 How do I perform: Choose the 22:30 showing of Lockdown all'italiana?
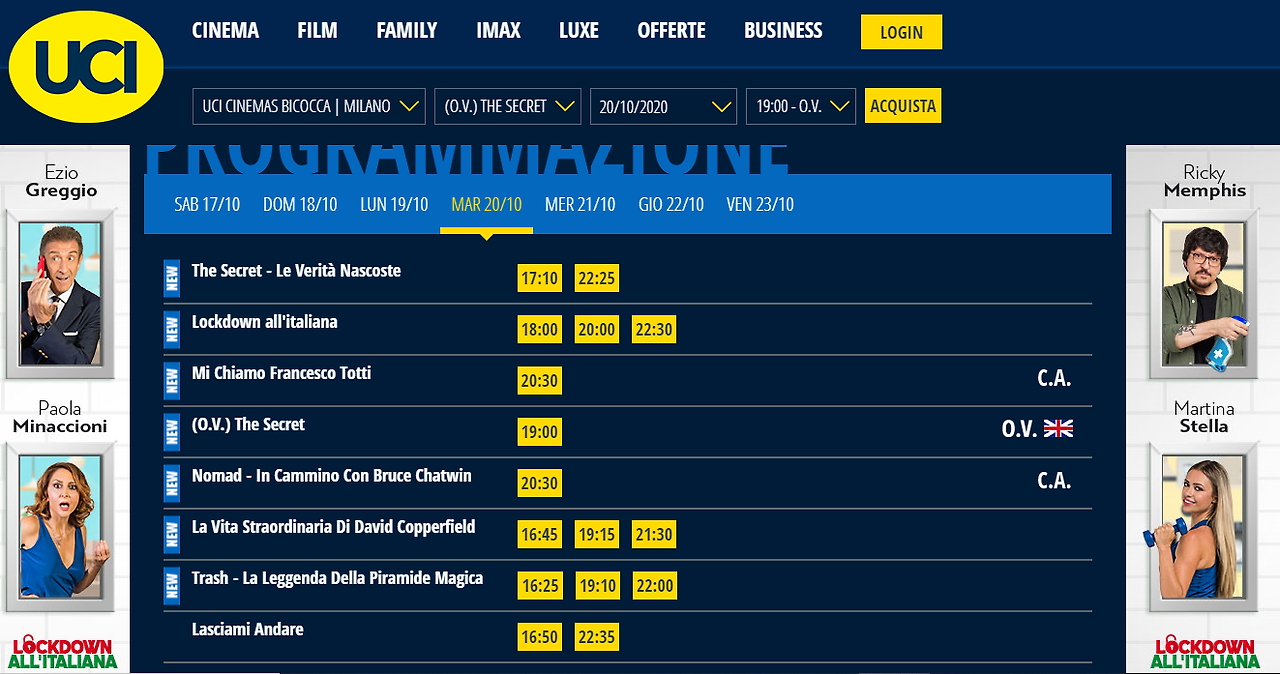click(654, 328)
